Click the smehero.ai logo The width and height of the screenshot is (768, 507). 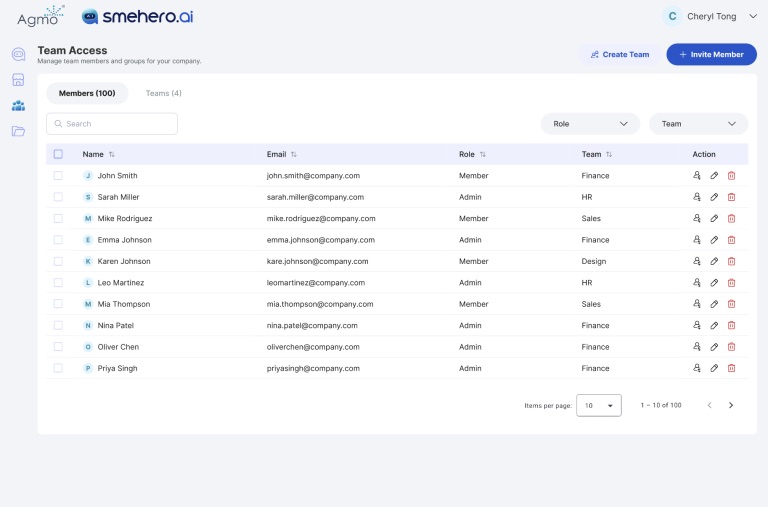[138, 17]
